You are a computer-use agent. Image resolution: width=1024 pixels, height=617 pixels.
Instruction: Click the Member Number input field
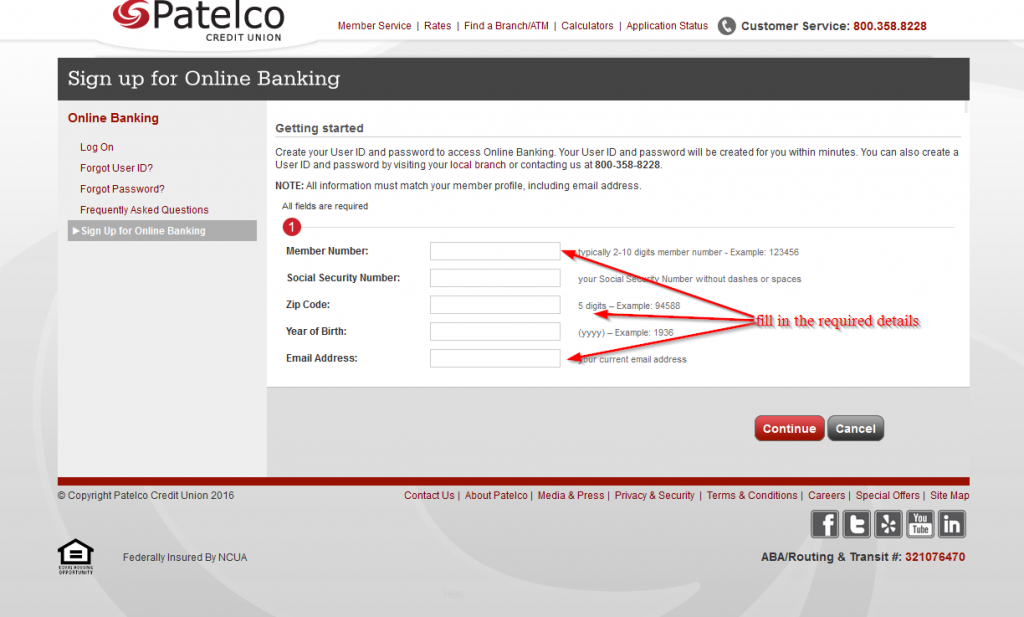pos(495,251)
